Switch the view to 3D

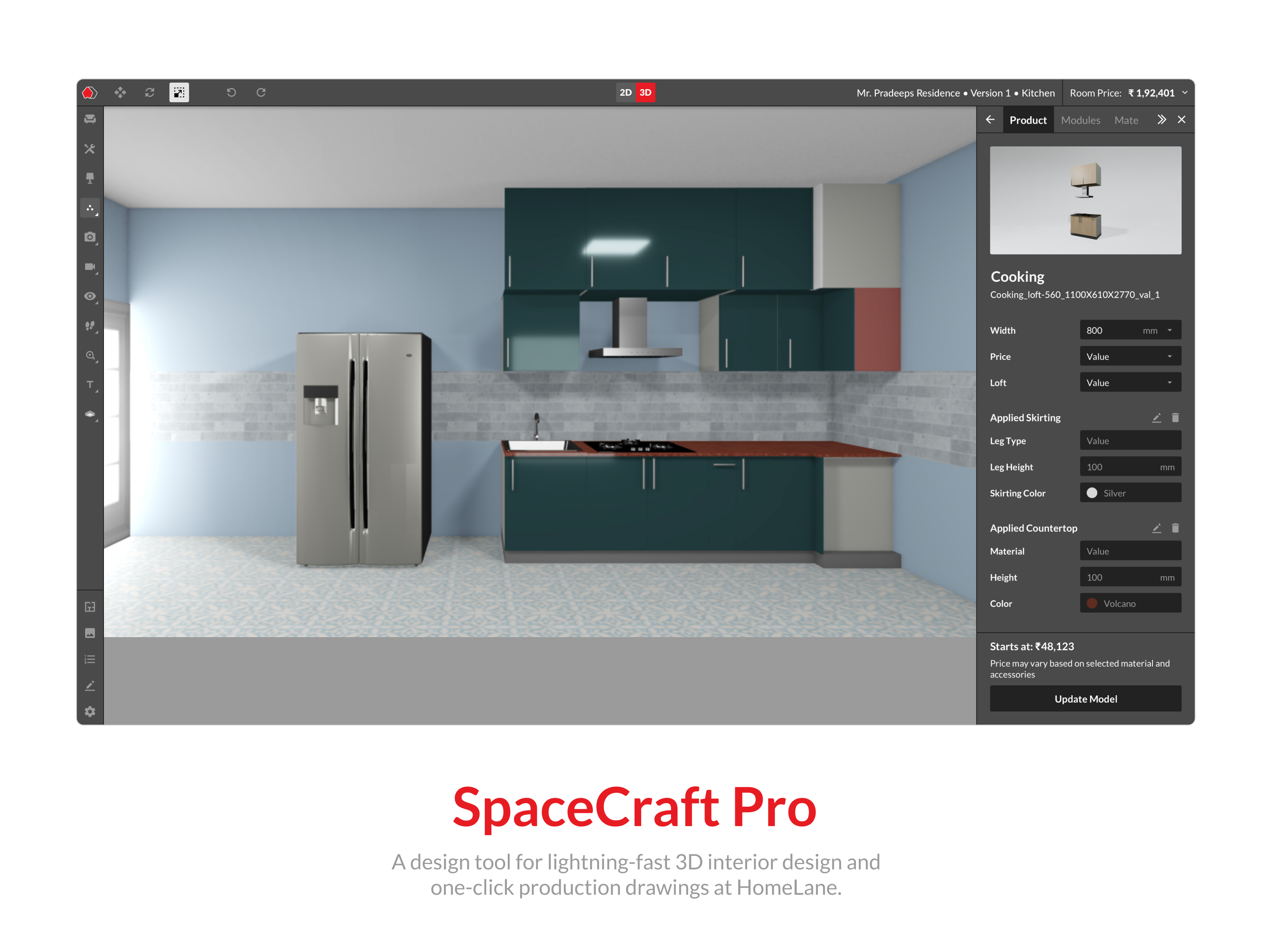645,92
